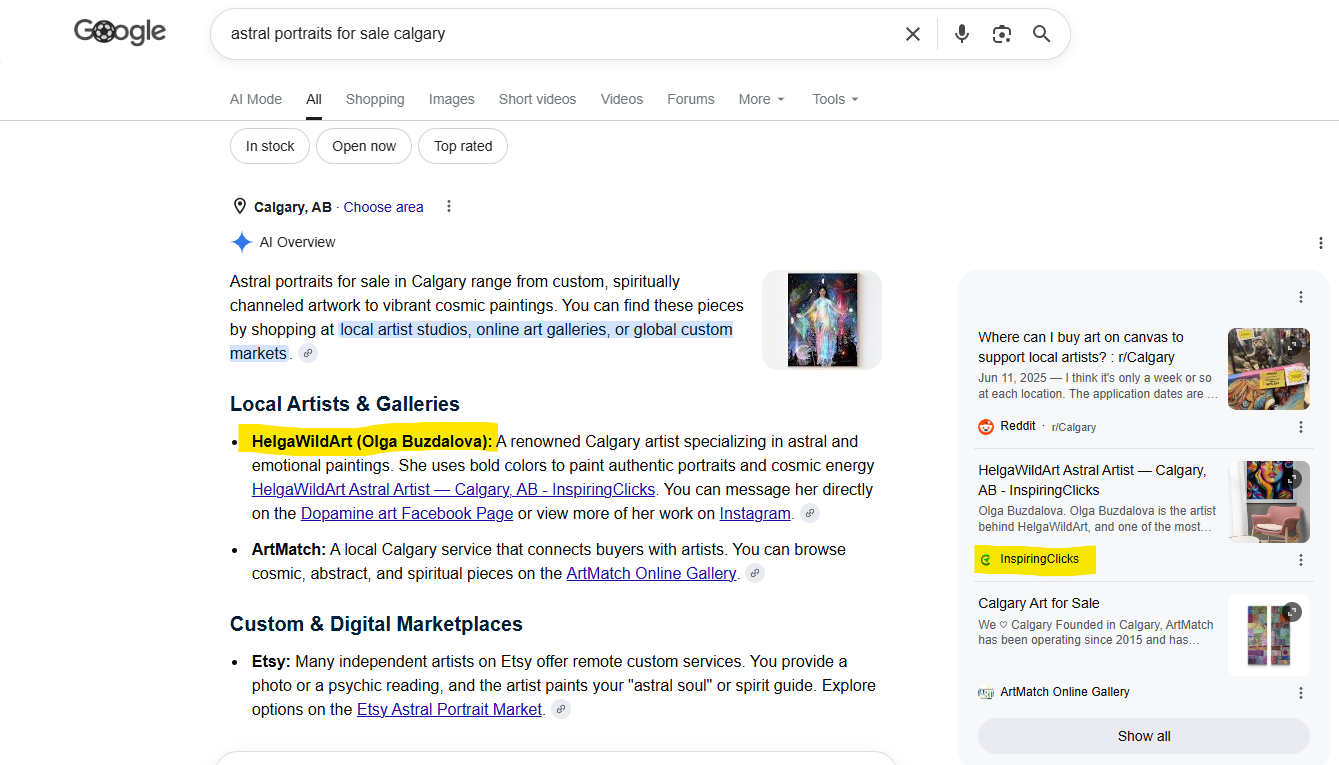Click the magnifying glass search button
Image resolution: width=1339 pixels, height=765 pixels.
click(1041, 34)
